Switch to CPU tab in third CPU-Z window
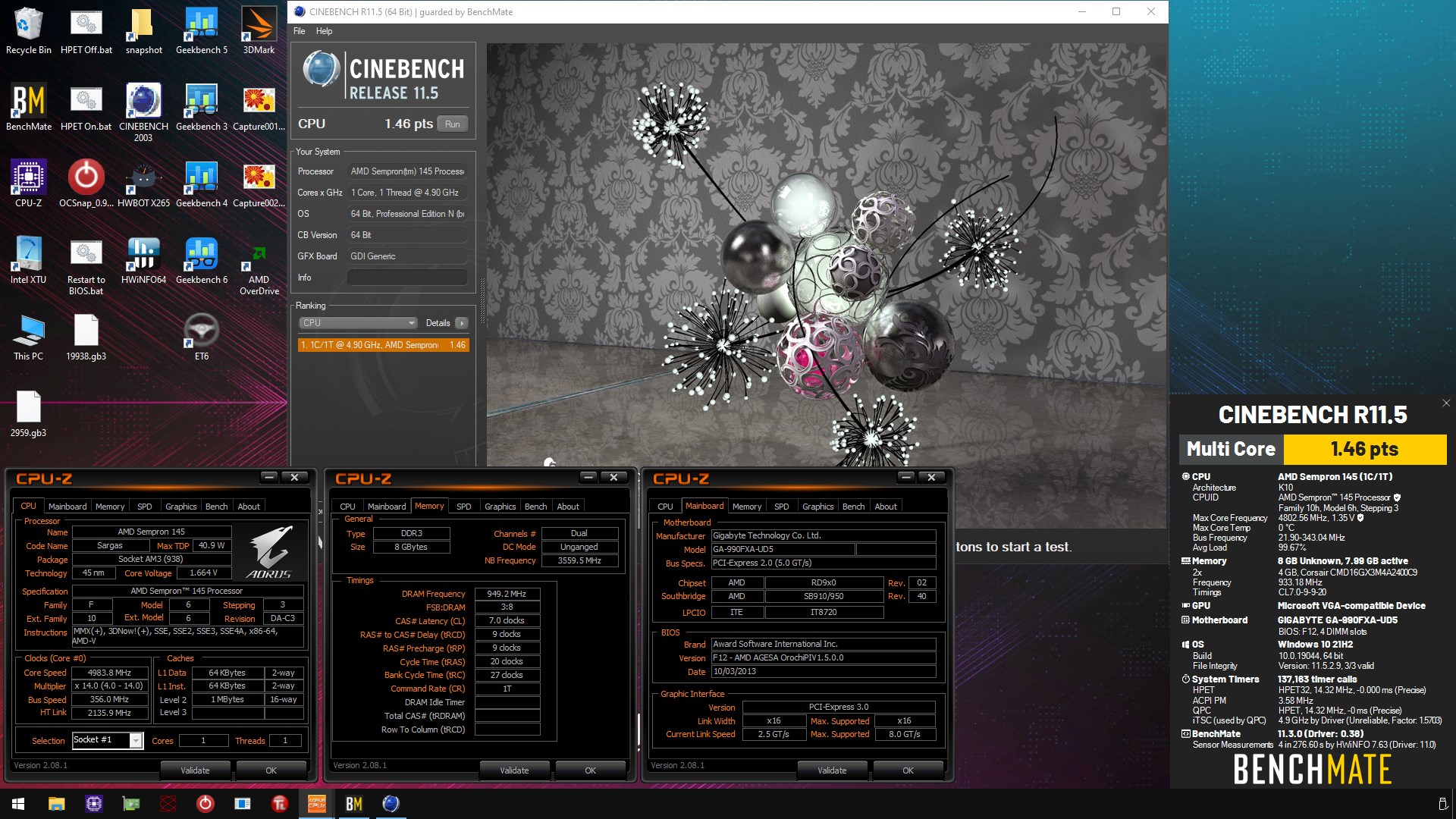Screen dimensions: 1456x819 (x=665, y=507)
